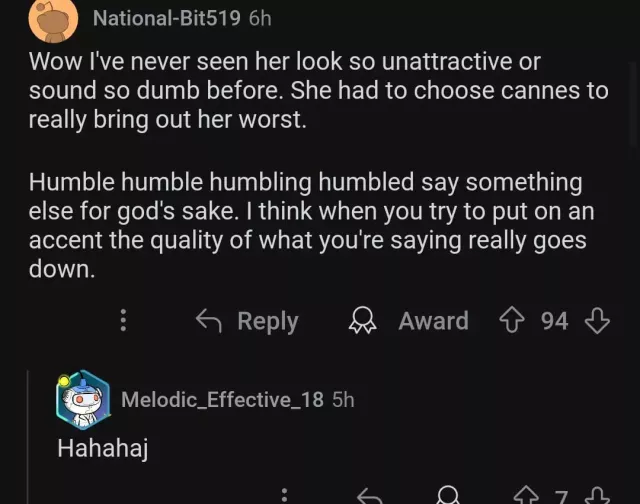The width and height of the screenshot is (640, 504).
Task: Open three-dot options under Hahahaj reply
Action: [285, 496]
